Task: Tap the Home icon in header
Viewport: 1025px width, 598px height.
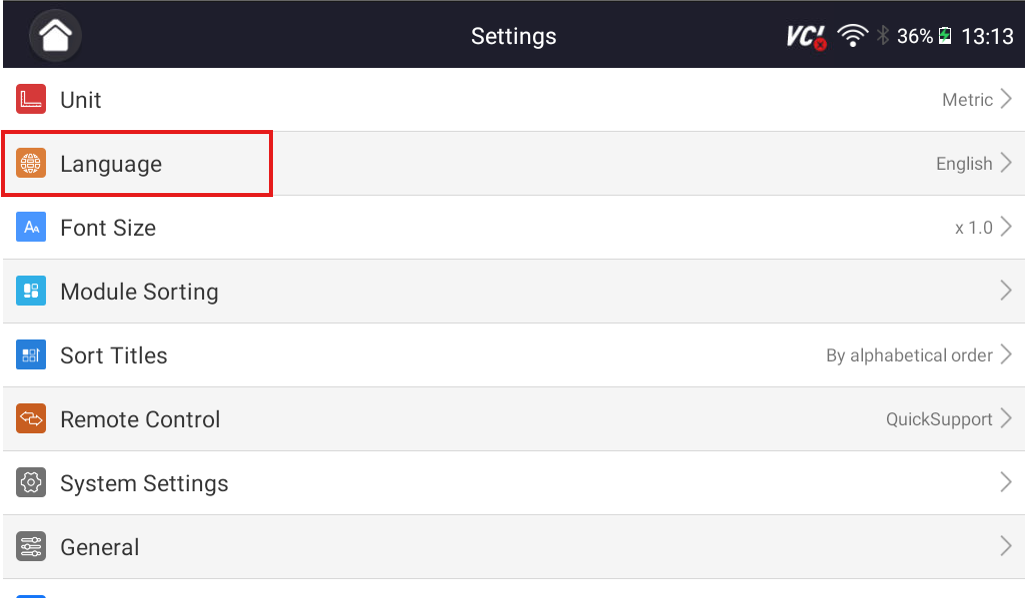Action: [x=56, y=35]
